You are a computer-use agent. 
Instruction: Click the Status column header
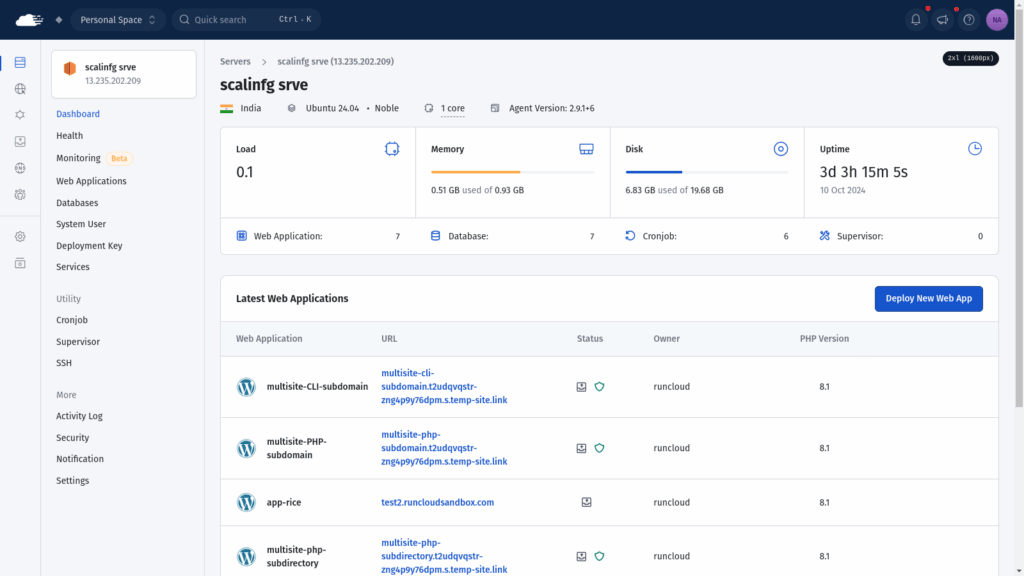tap(590, 338)
